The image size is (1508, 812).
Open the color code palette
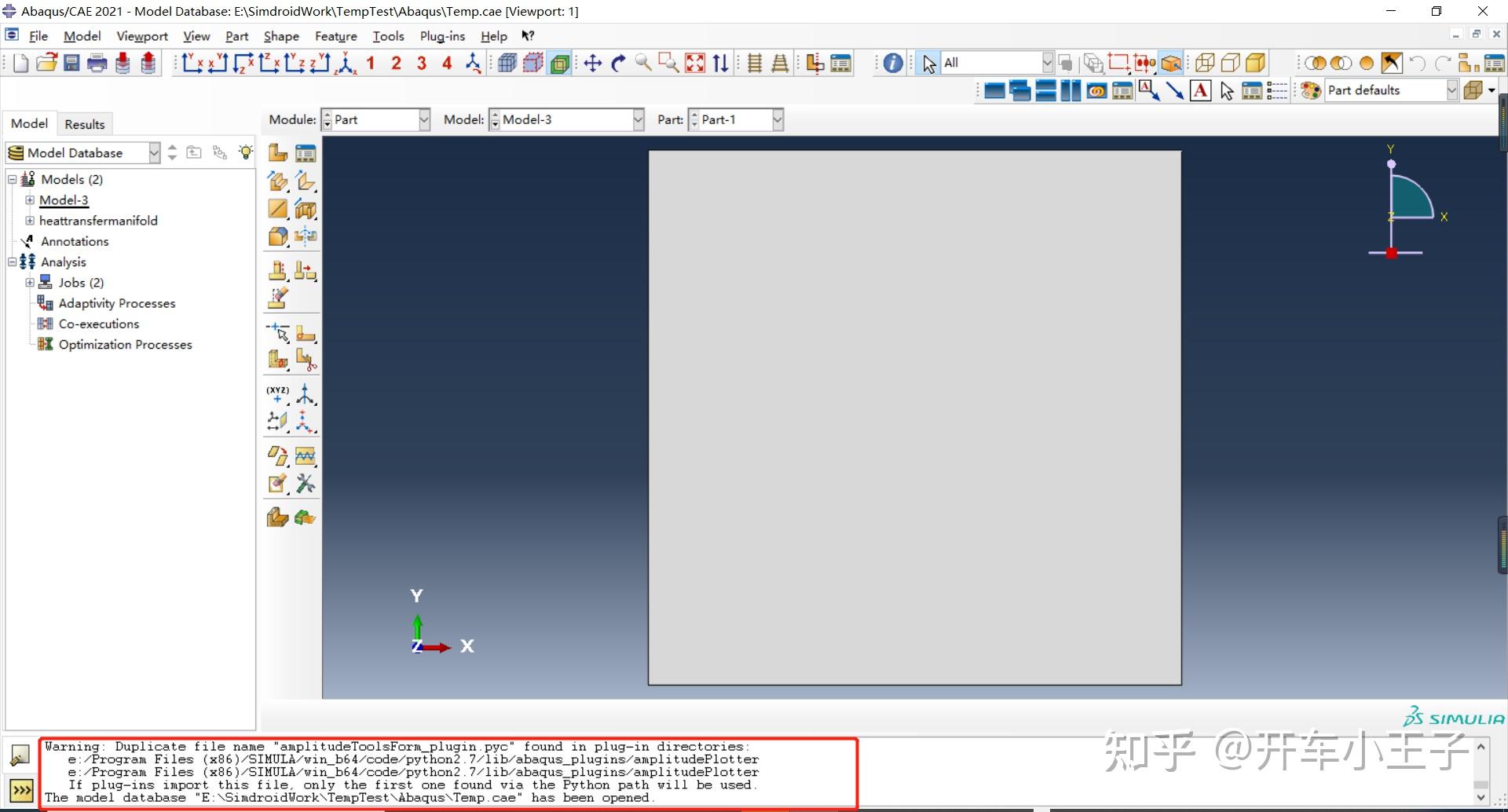(1309, 90)
